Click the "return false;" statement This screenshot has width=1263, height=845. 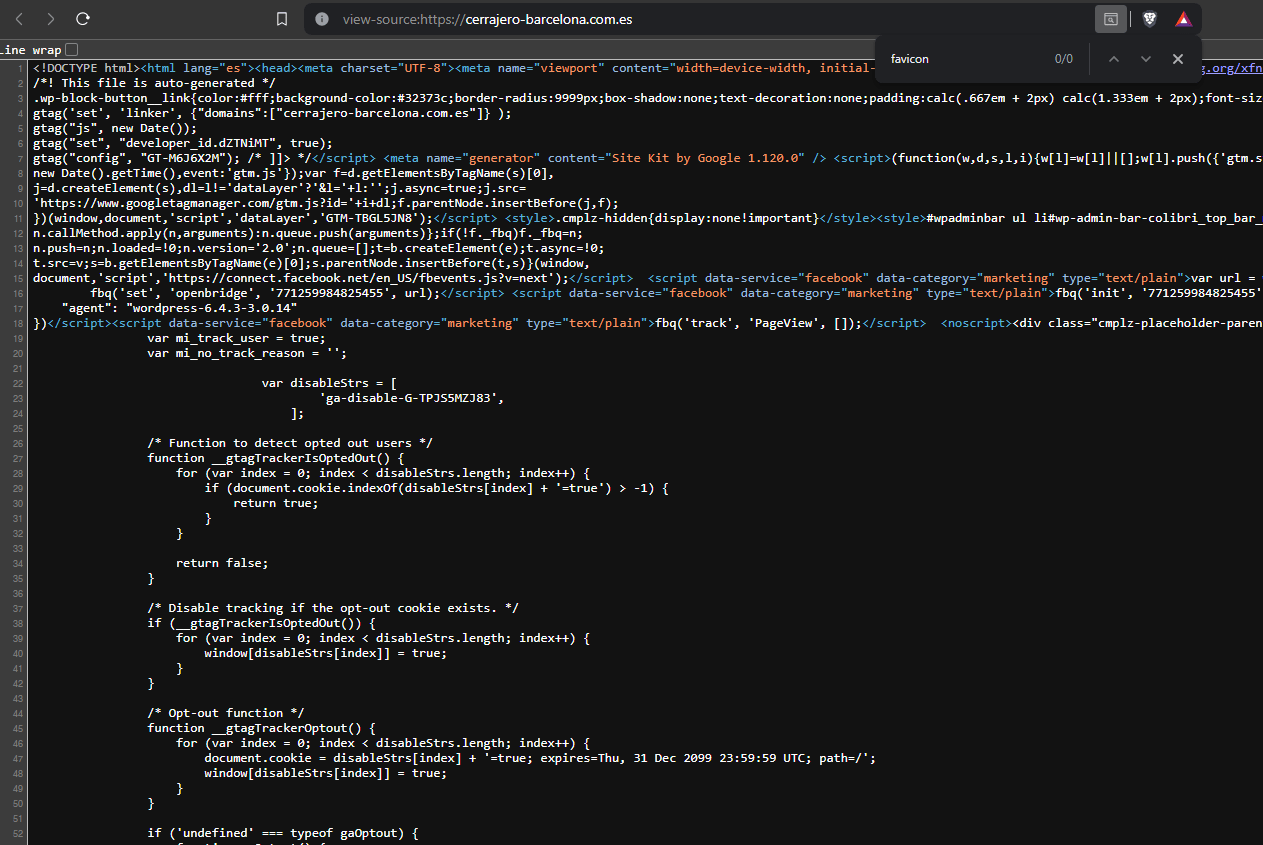click(222, 563)
